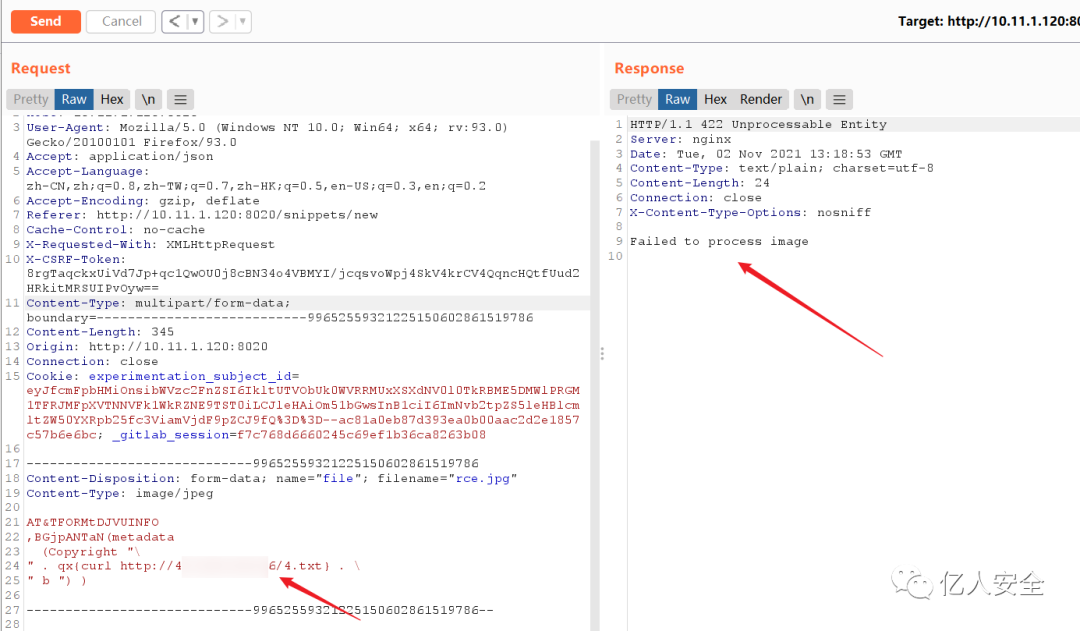
Task: Click the User-Agent header line
Action: point(267,134)
